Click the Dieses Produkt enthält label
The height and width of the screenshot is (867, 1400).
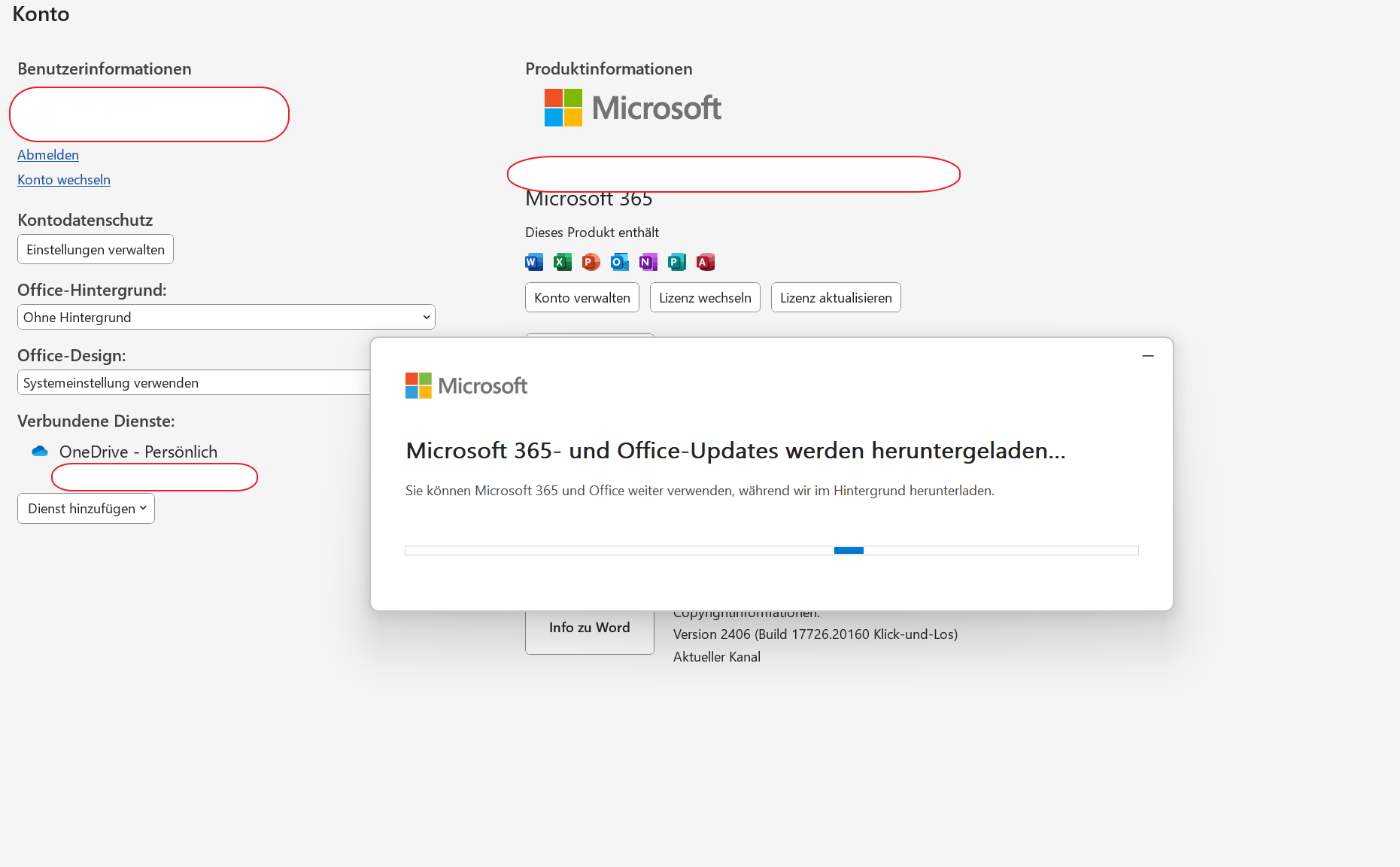[x=592, y=233]
